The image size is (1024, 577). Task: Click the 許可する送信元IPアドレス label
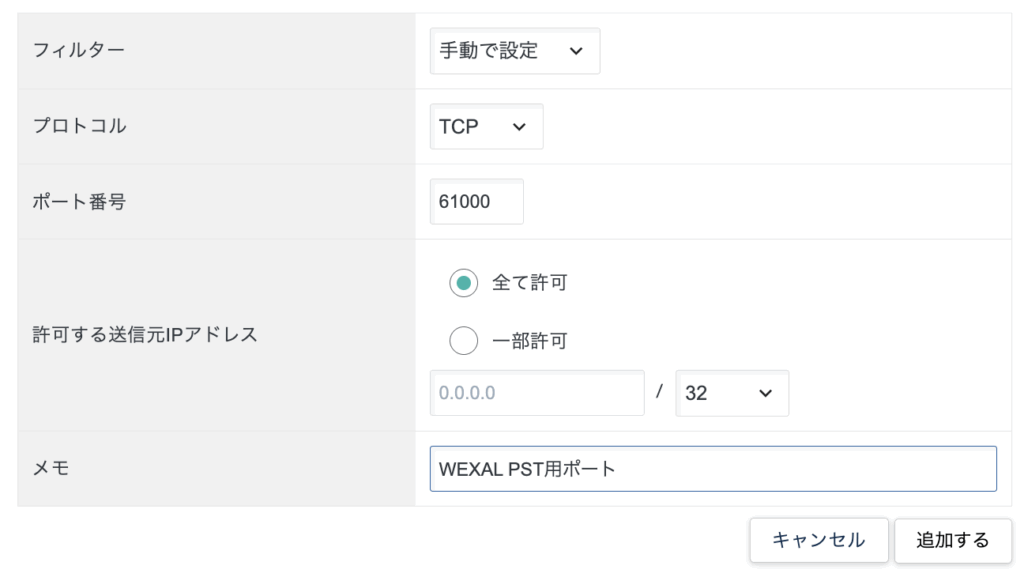coord(145,335)
